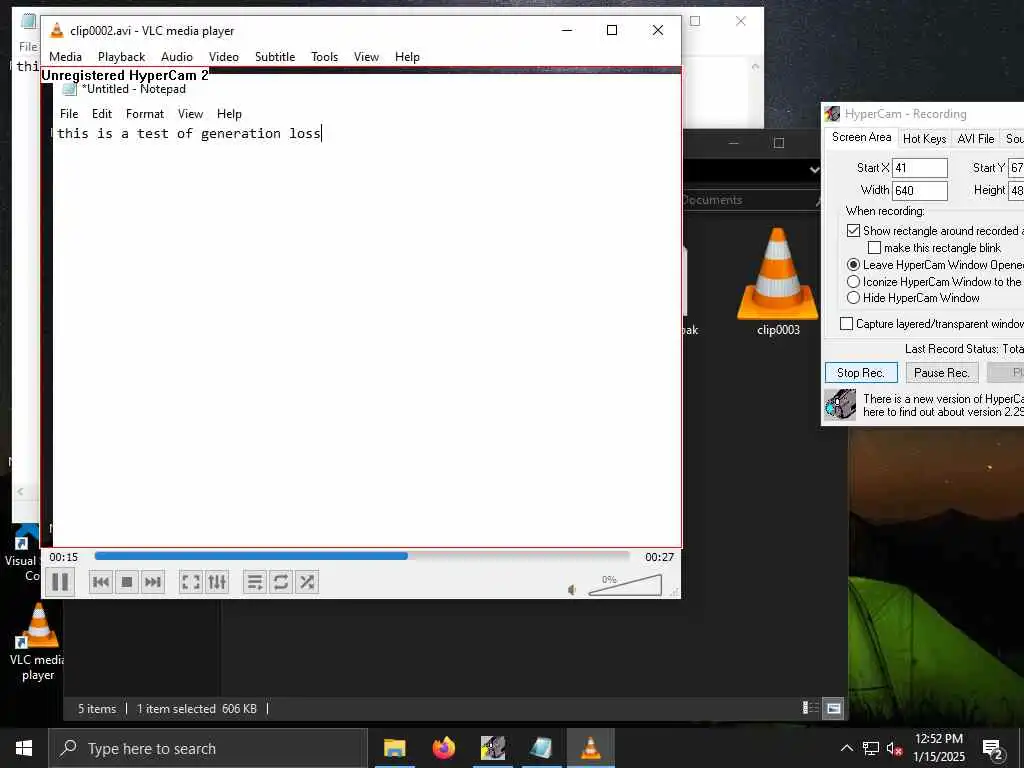
Task: Click the Visual Studio Code desktop shortcut
Action: [23, 554]
